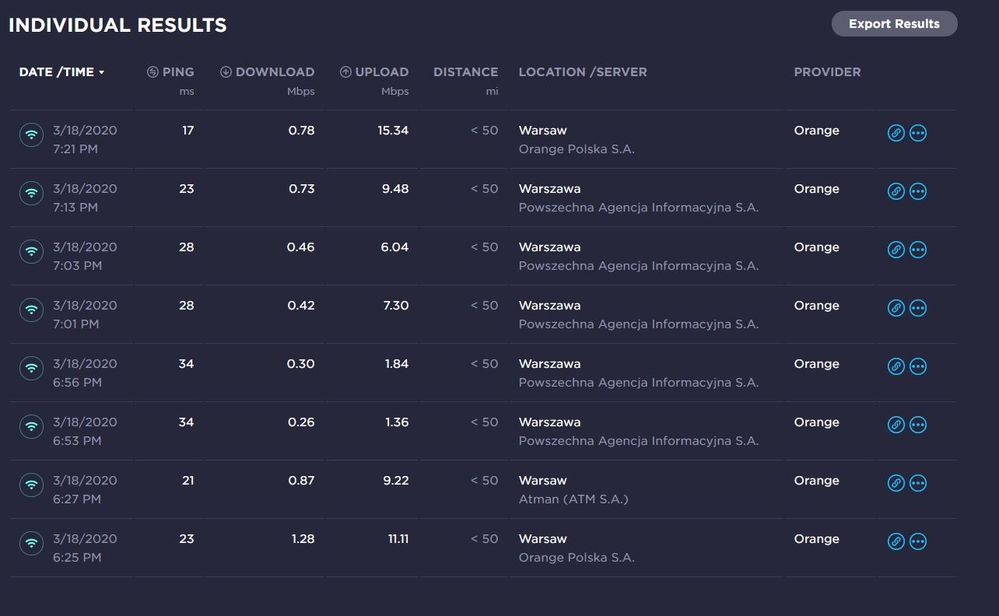Click the Date/Time sort arrow
This screenshot has height=616, width=999.
pos(102,73)
